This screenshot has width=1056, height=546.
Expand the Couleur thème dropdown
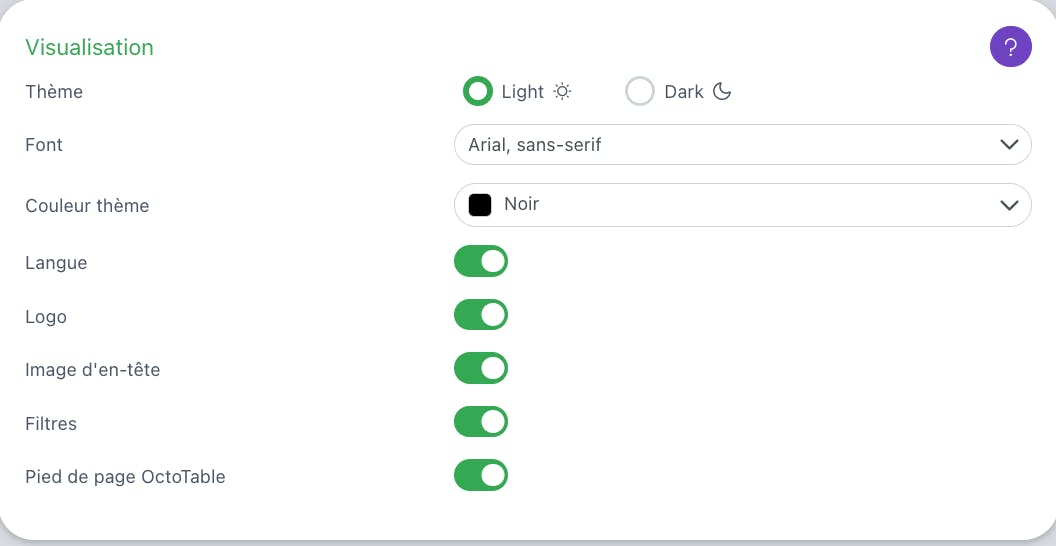pyautogui.click(x=742, y=205)
